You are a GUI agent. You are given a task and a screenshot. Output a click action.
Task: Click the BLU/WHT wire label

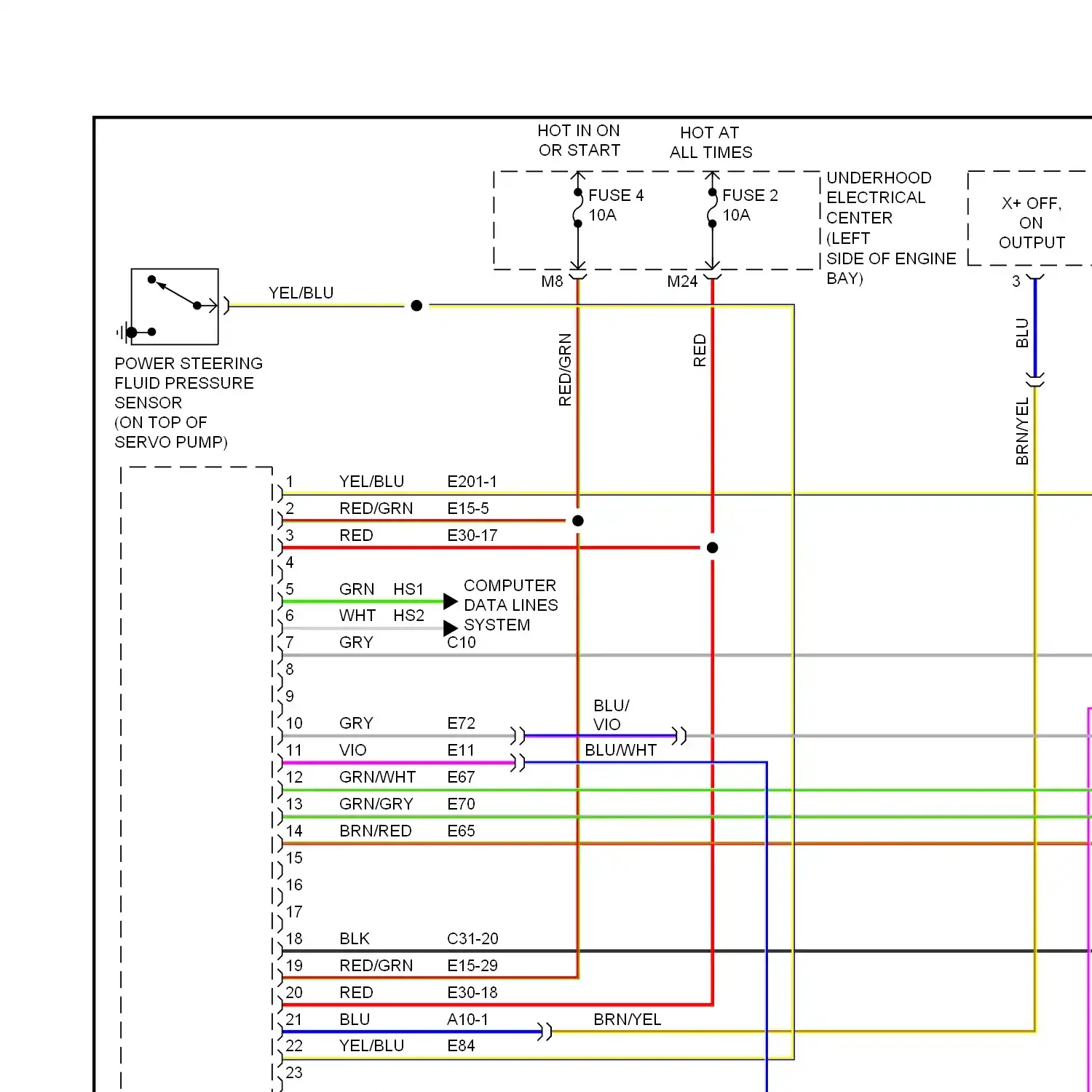pos(621,751)
